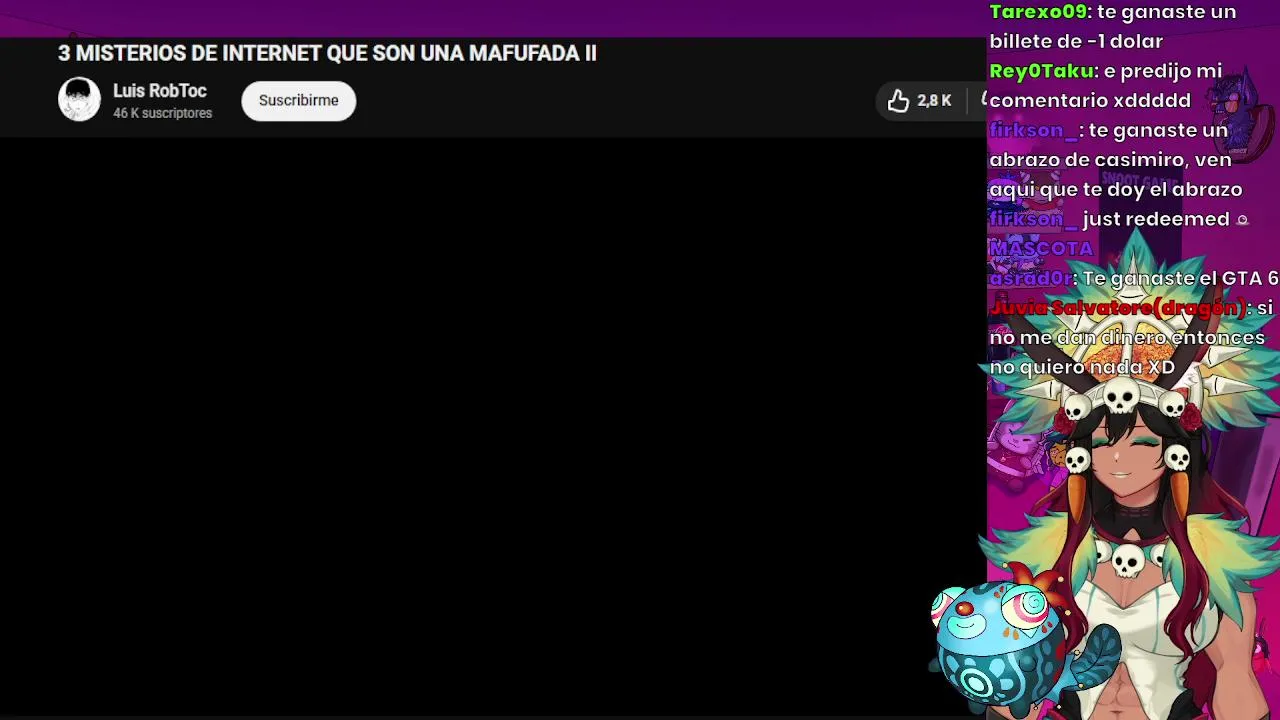The width and height of the screenshot is (1280, 720).
Task: Click the video title about misterios de internet
Action: (327, 53)
